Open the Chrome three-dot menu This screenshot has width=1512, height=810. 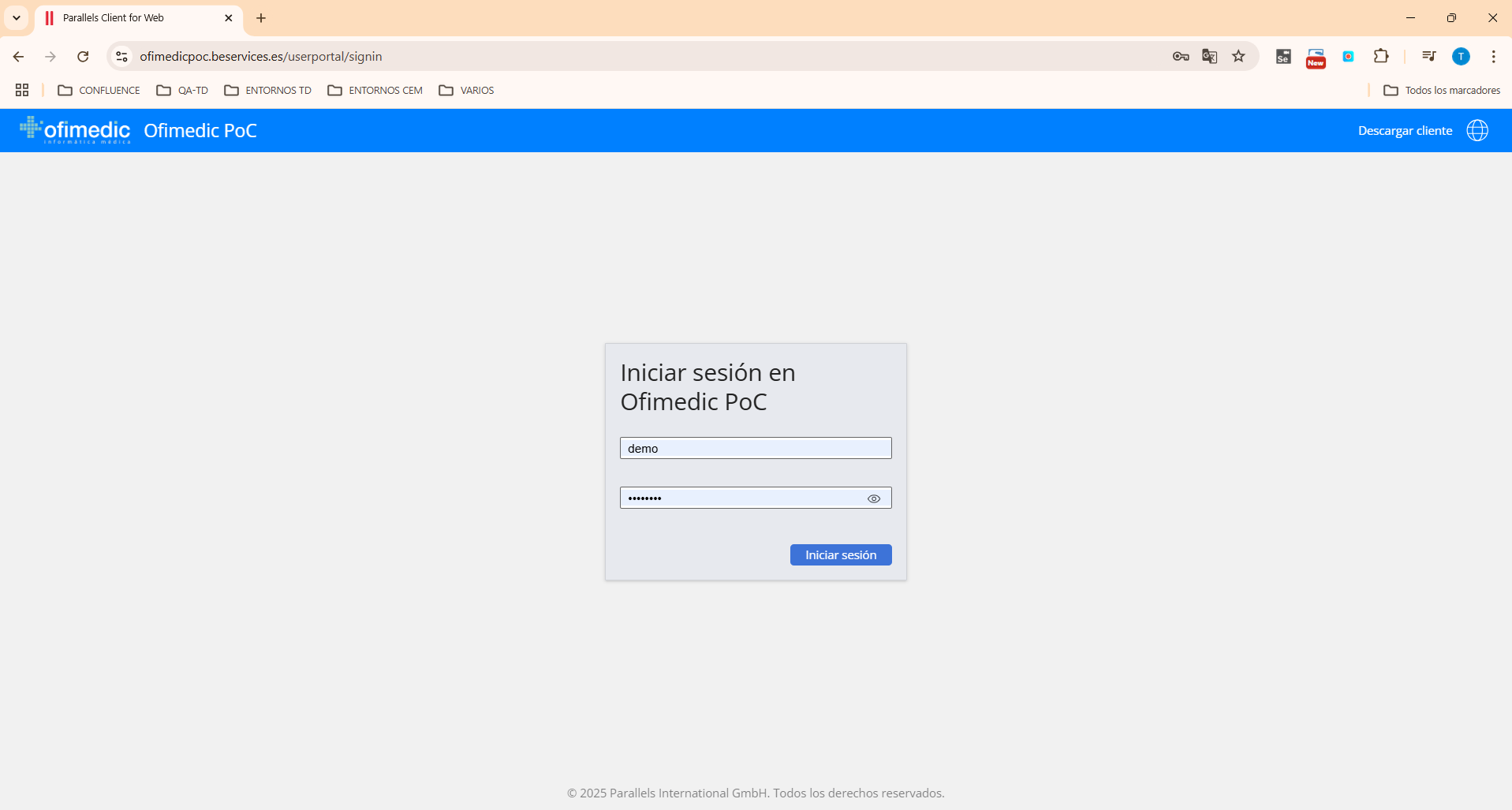pos(1493,56)
